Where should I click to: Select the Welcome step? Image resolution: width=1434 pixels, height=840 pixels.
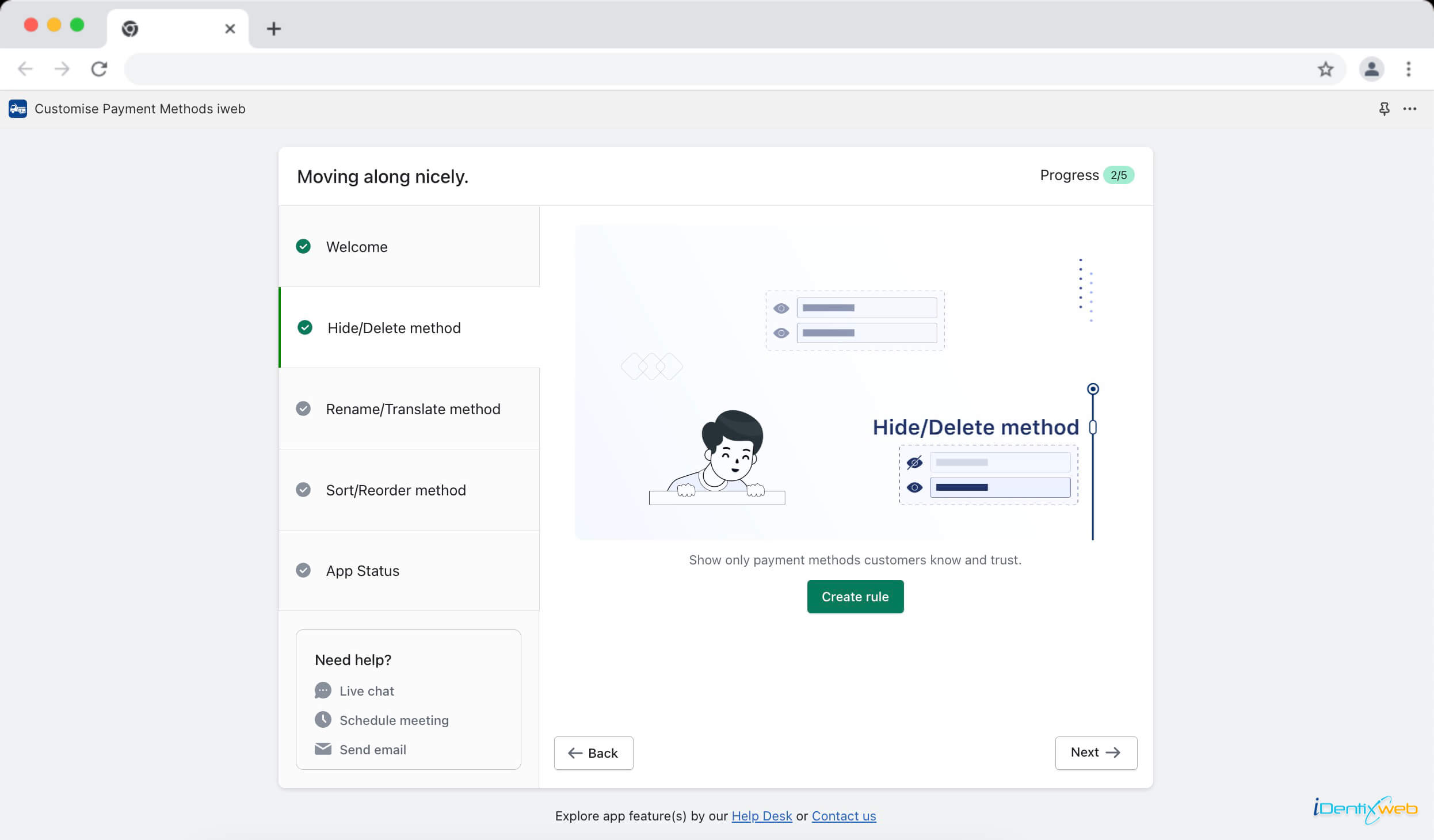(x=409, y=246)
